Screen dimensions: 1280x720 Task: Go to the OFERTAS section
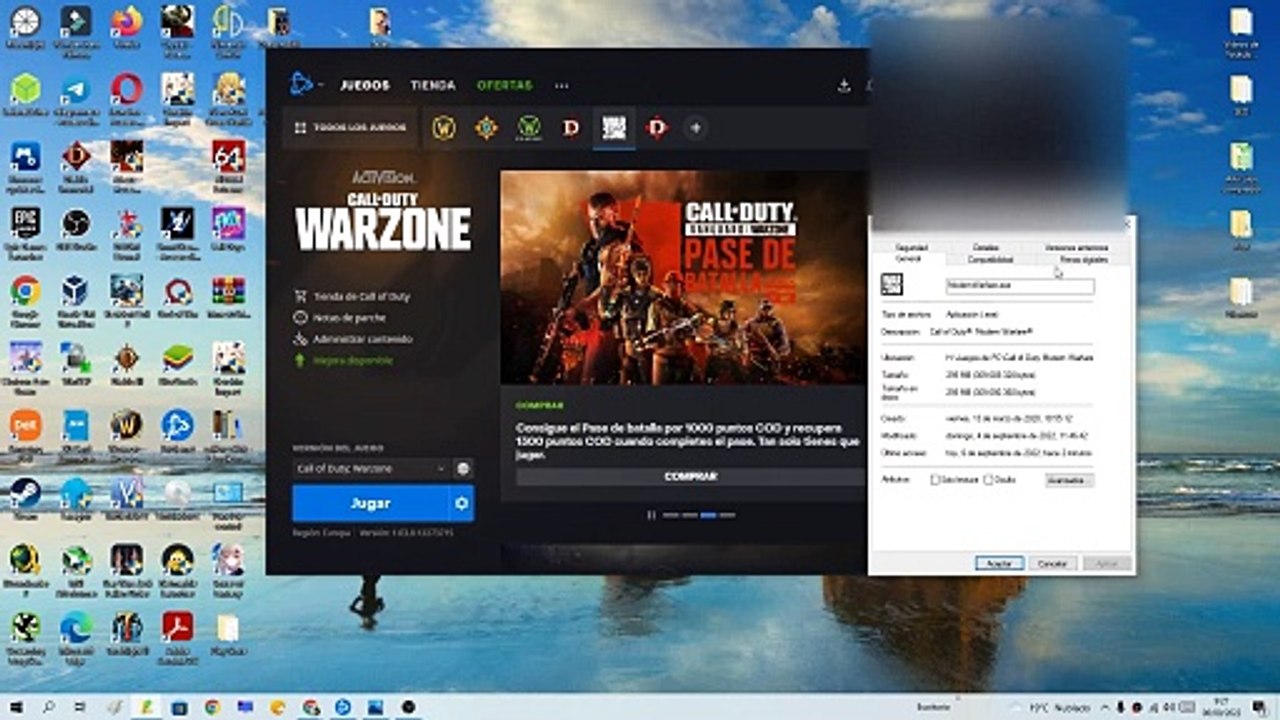coord(505,86)
